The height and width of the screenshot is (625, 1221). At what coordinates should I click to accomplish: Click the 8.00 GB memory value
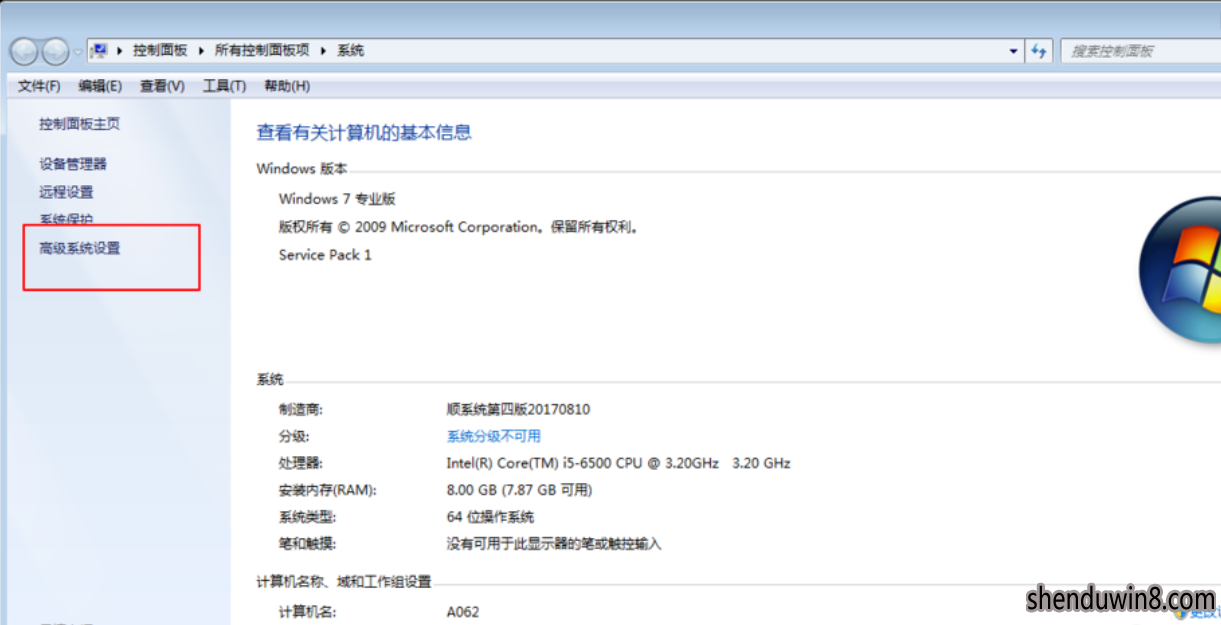(519, 490)
